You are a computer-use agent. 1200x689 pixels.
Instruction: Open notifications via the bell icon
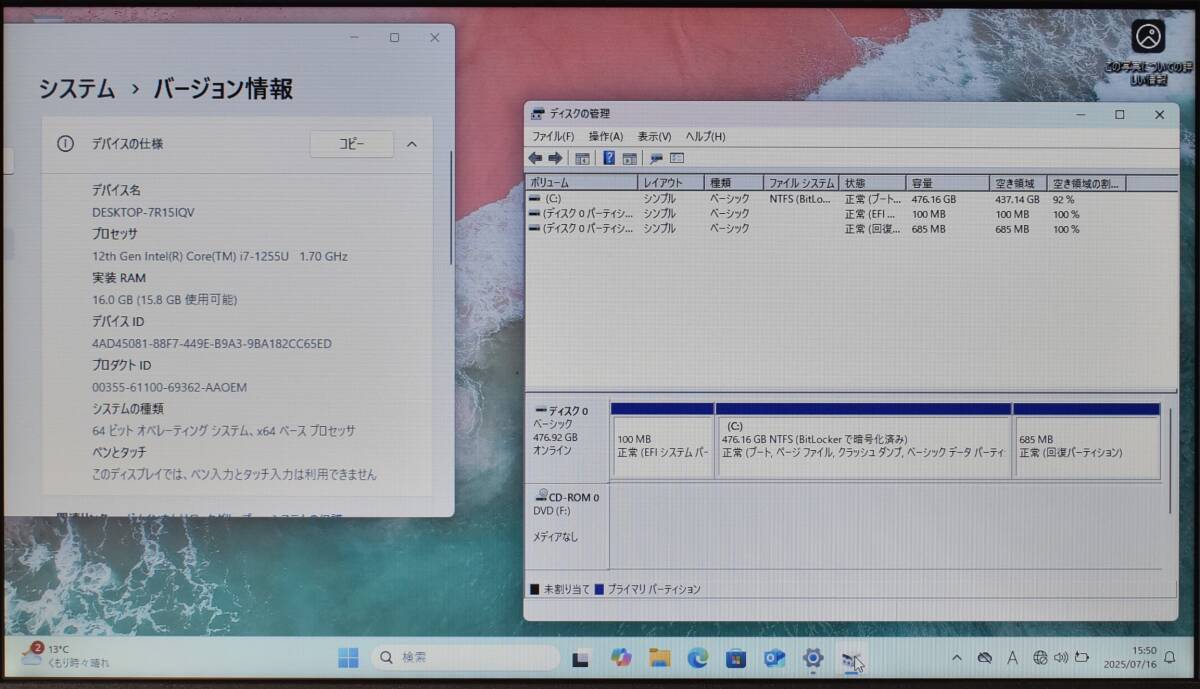click(x=1169, y=657)
